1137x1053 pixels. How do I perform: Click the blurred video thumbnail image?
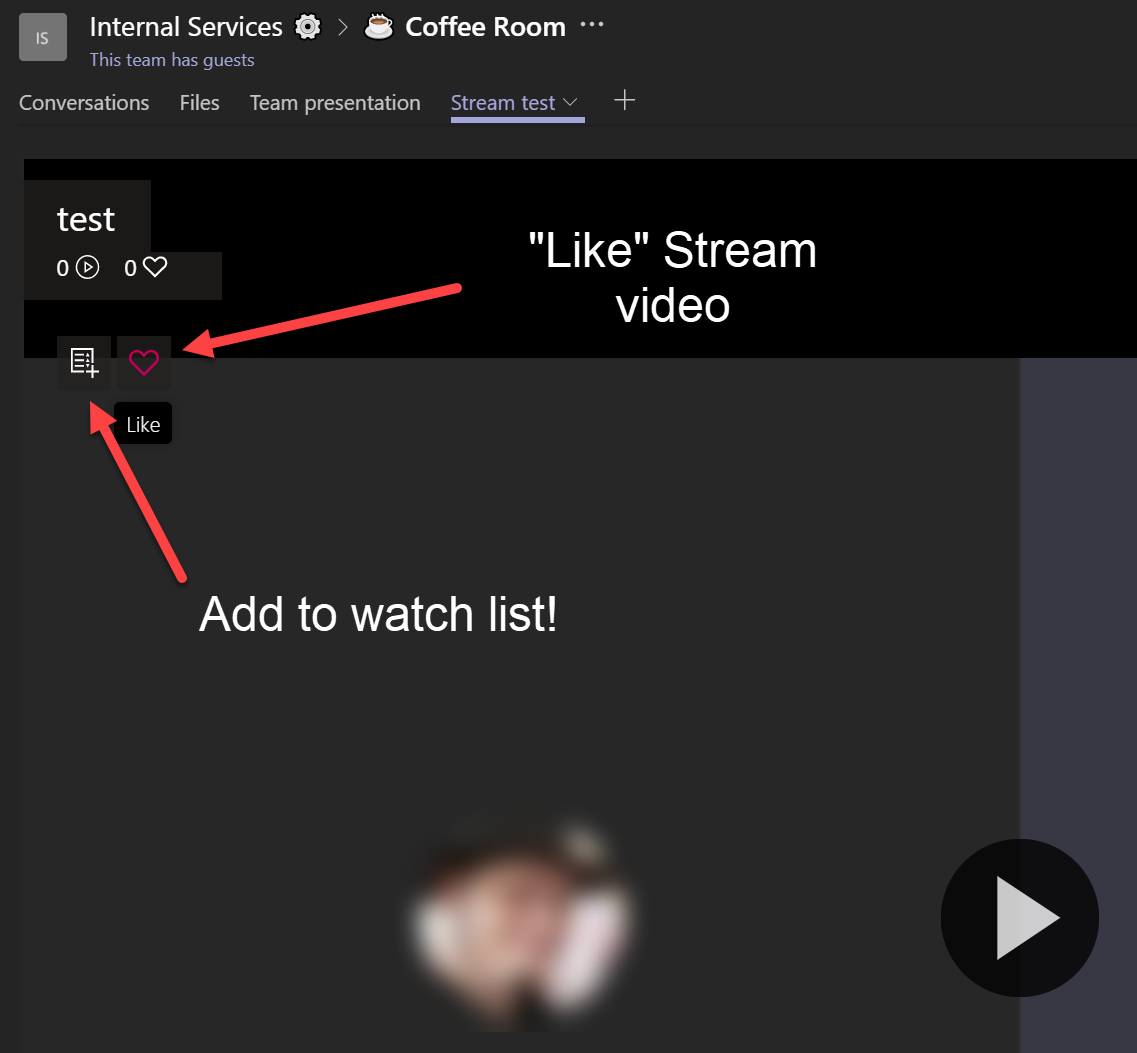coord(521,922)
